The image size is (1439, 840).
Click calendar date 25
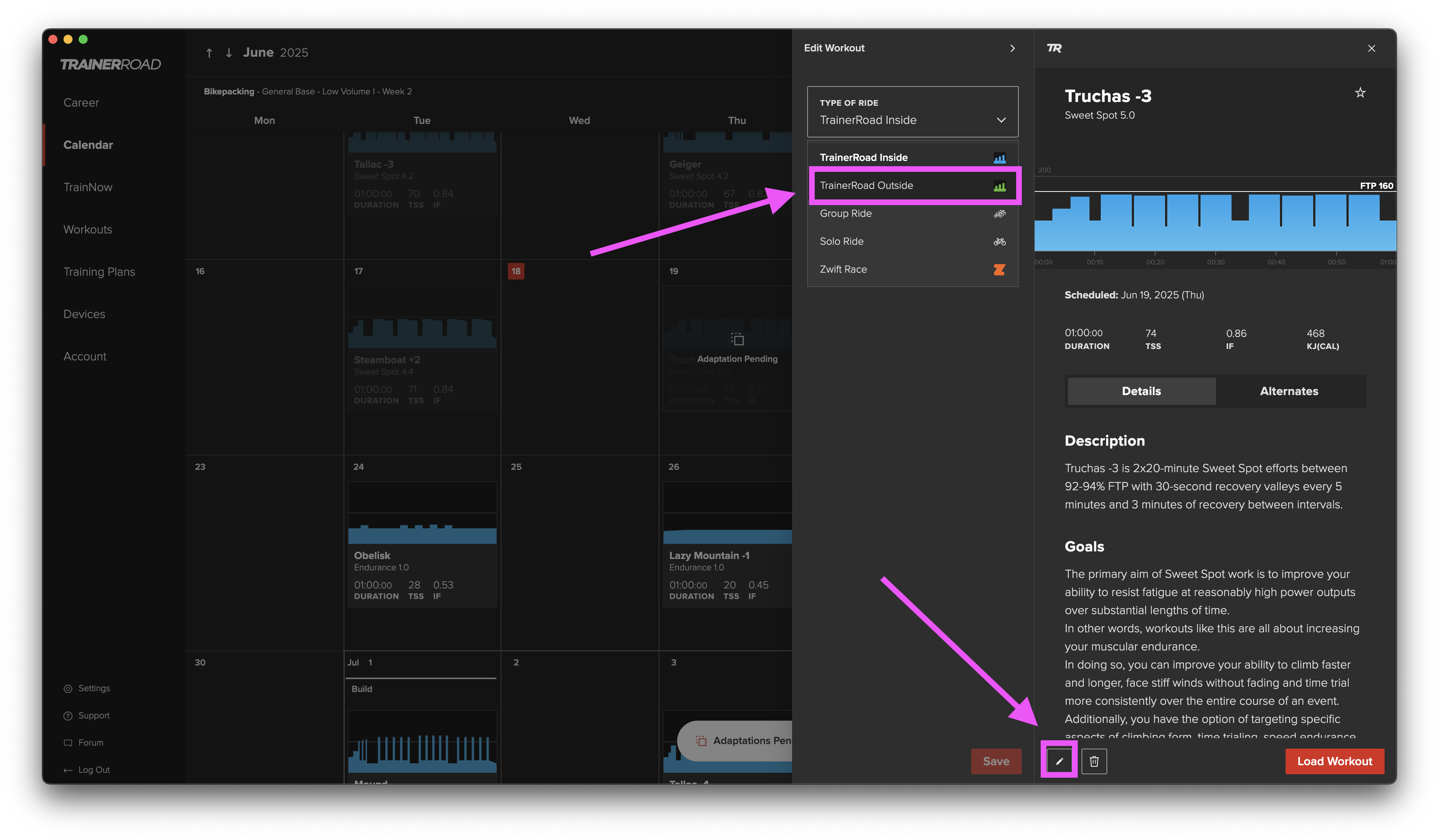(516, 467)
